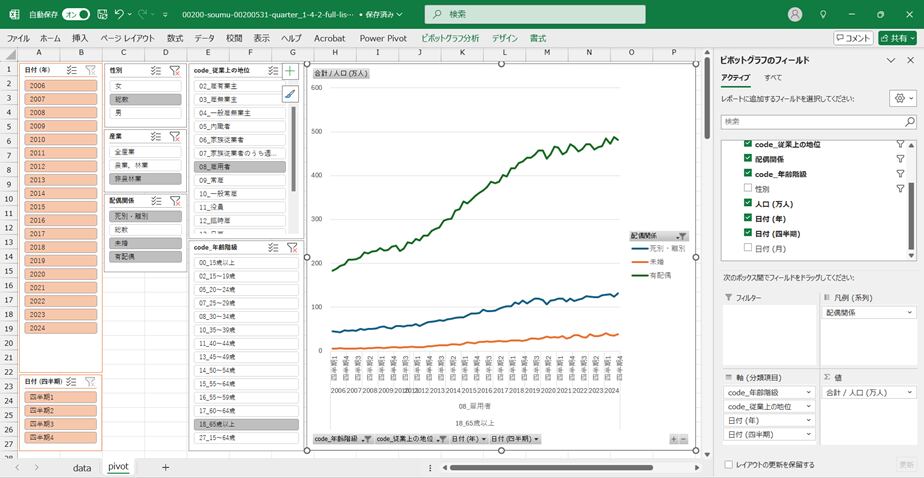Clear filter on 産業 slicer
This screenshot has width=924, height=478.
click(x=174, y=136)
